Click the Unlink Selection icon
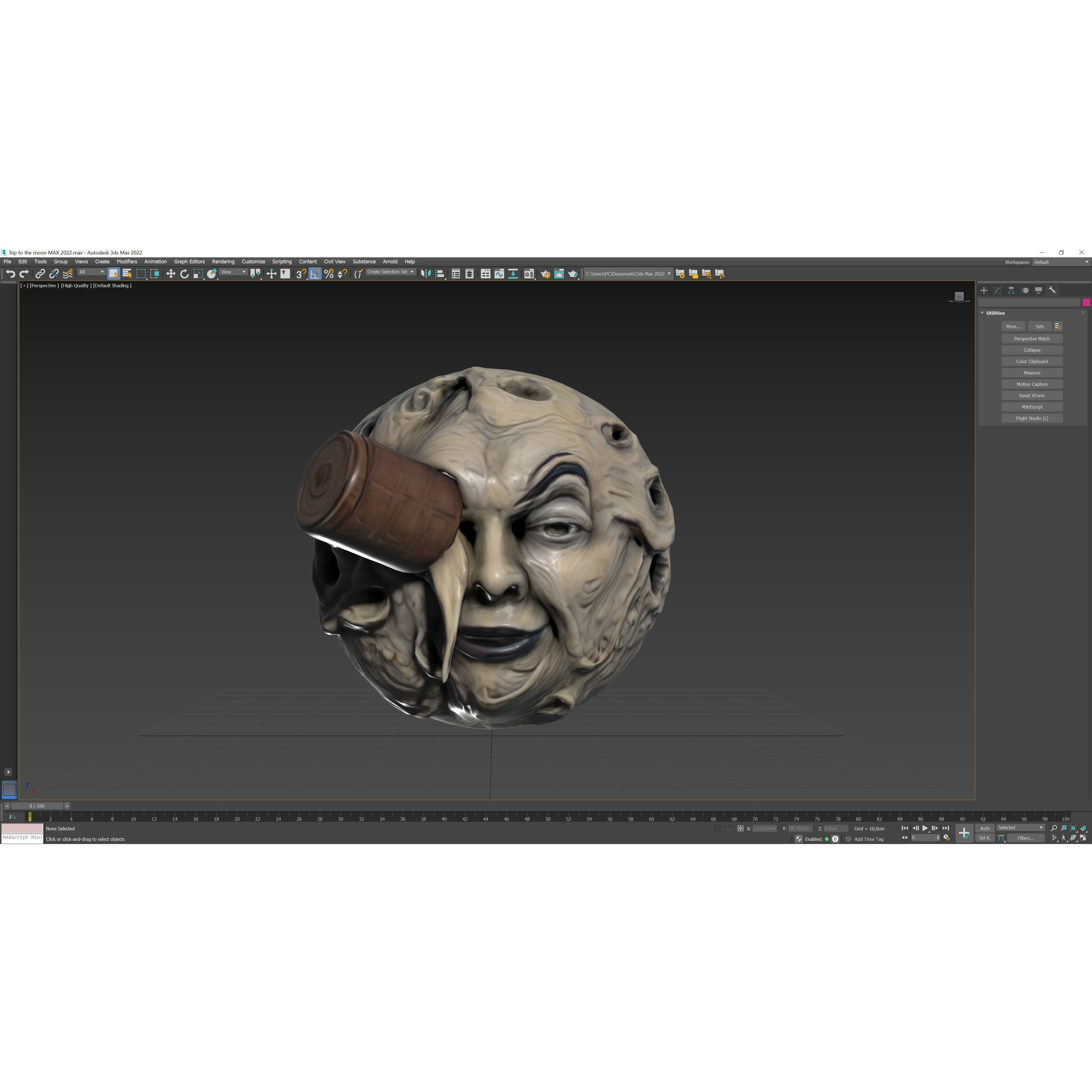Viewport: 1092px width, 1092px height. [54, 274]
